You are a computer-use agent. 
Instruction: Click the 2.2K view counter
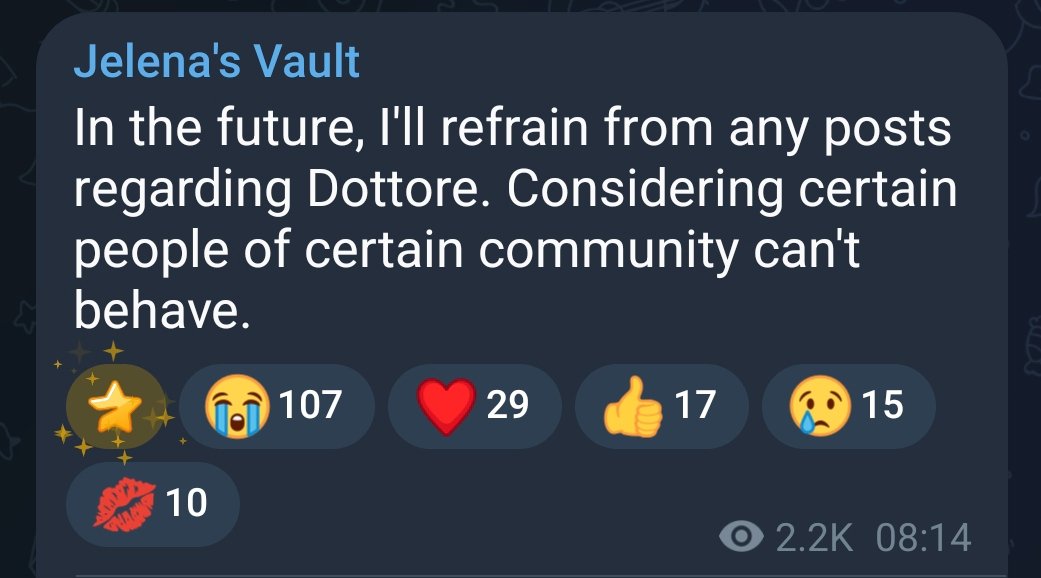[x=814, y=537]
